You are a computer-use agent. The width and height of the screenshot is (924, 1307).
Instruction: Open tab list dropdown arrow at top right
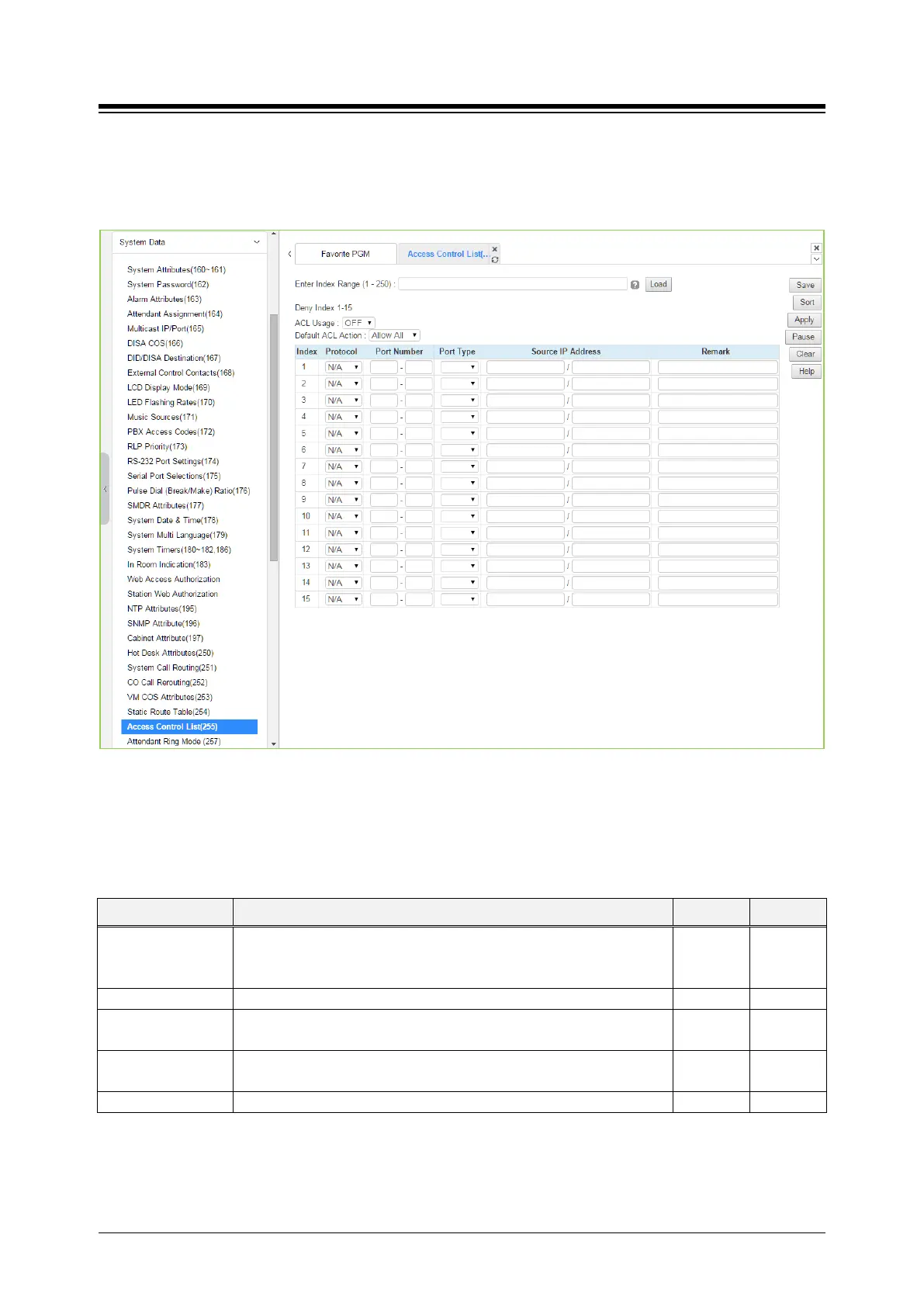pos(816,259)
